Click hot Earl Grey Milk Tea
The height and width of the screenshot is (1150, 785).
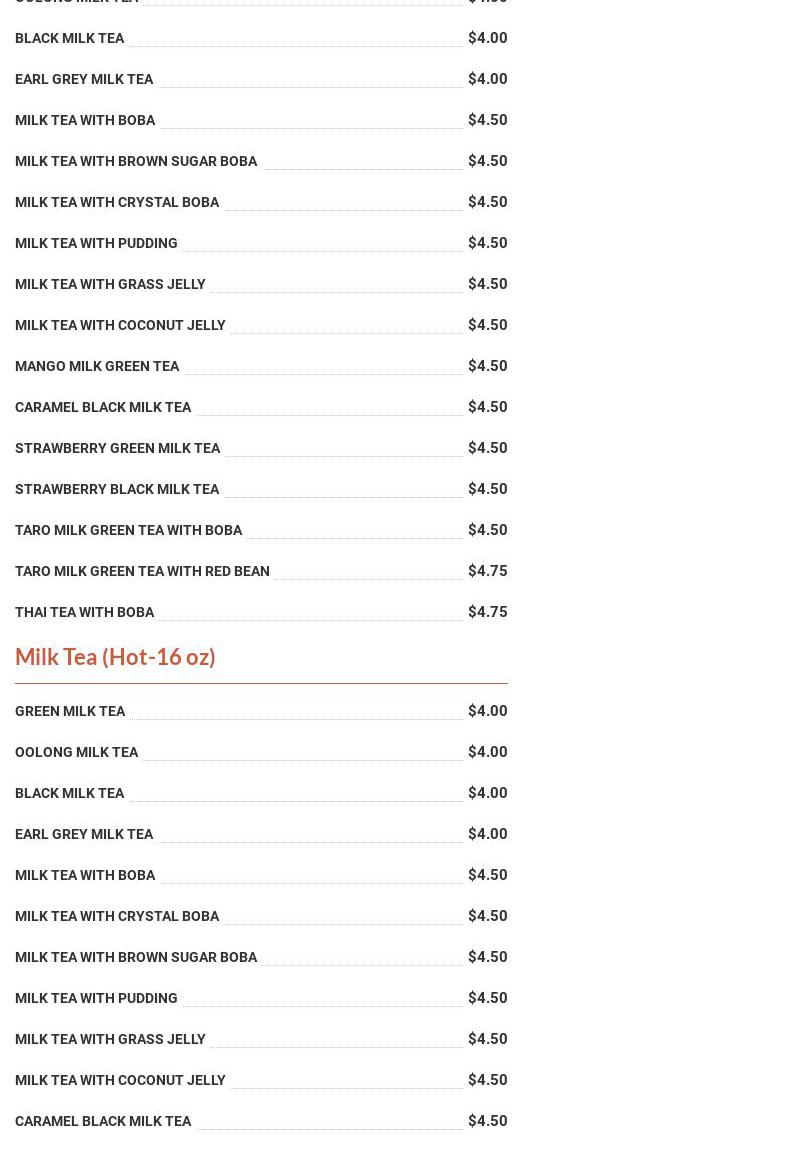84,834
